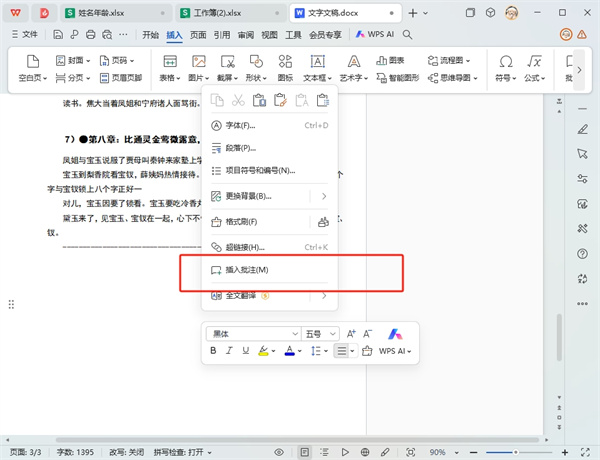
Task: Click the WPS AI button in ribbon tabs
Action: tap(376, 34)
